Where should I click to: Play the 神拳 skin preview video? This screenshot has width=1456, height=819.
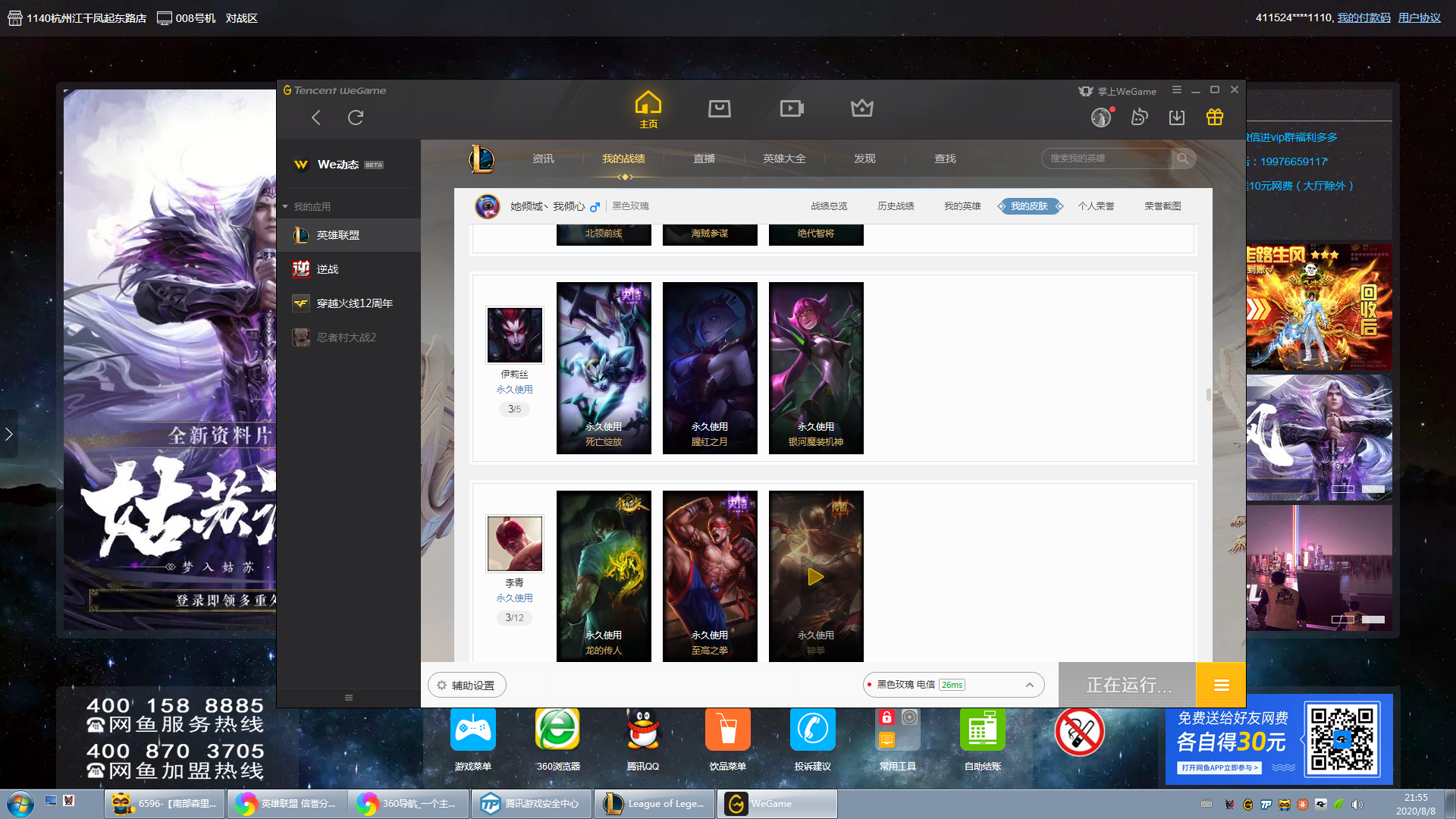(x=816, y=577)
